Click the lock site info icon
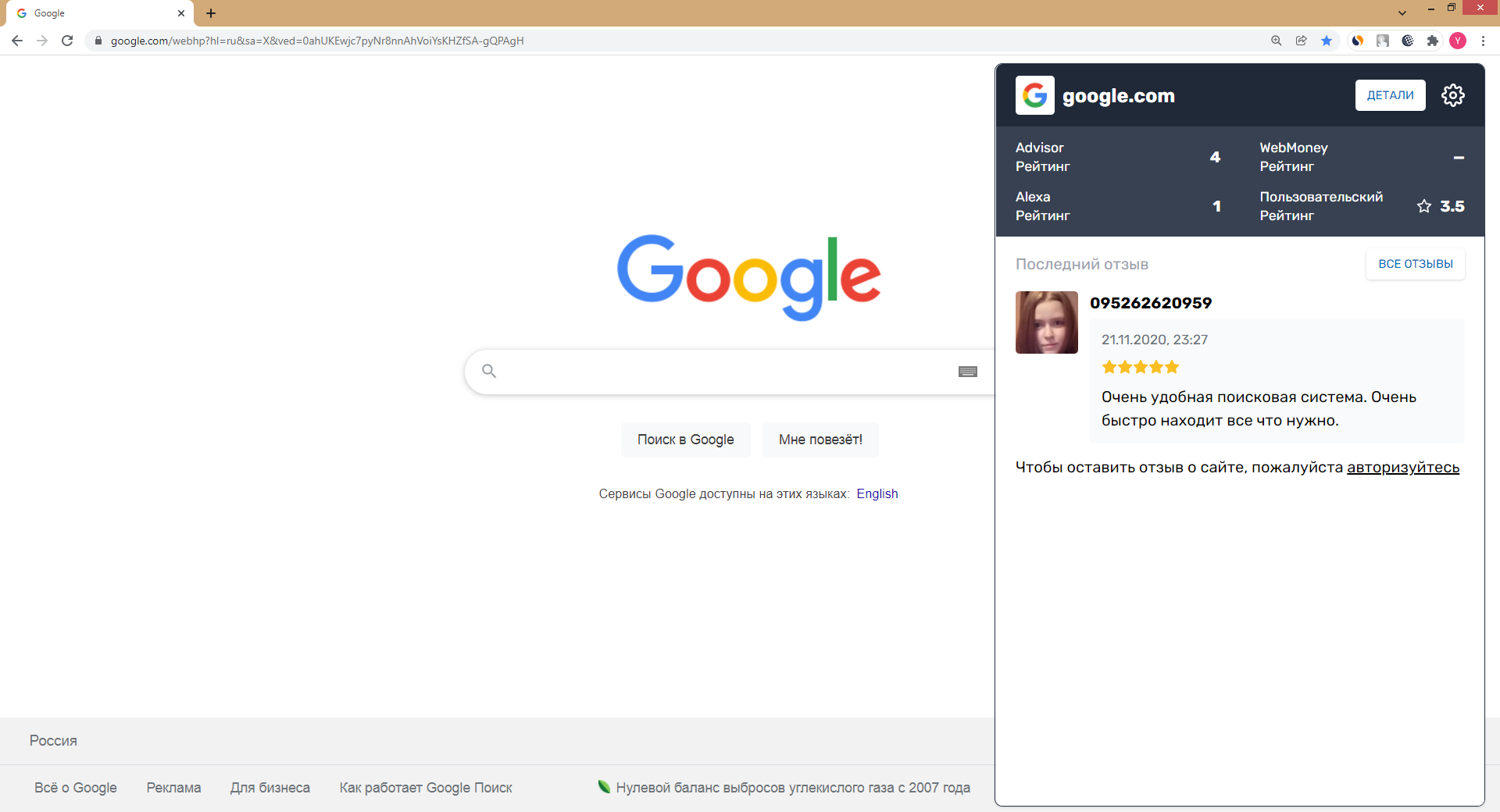This screenshot has width=1500, height=812. pyautogui.click(x=98, y=41)
